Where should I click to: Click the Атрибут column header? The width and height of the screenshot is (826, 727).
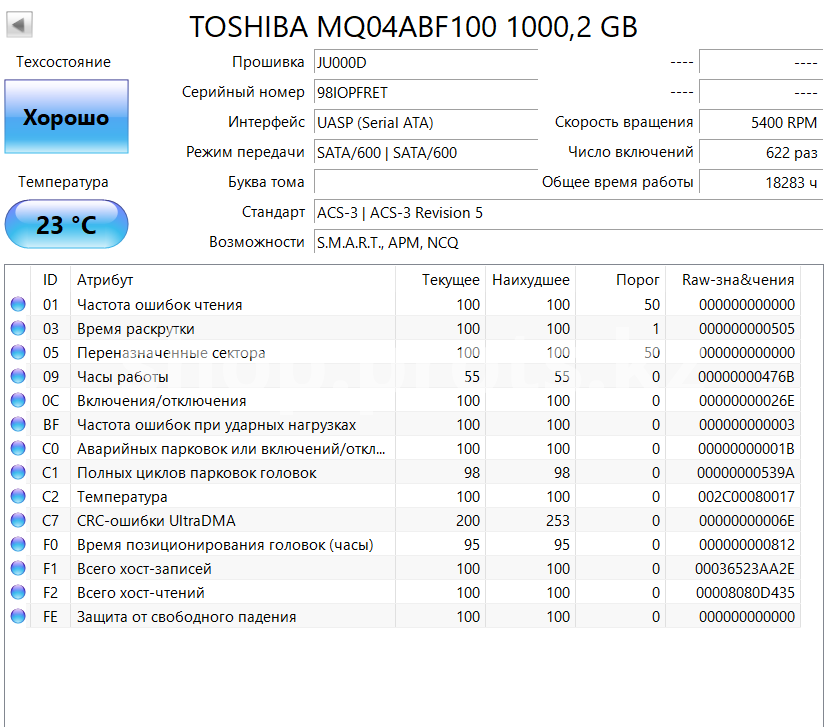pos(105,280)
